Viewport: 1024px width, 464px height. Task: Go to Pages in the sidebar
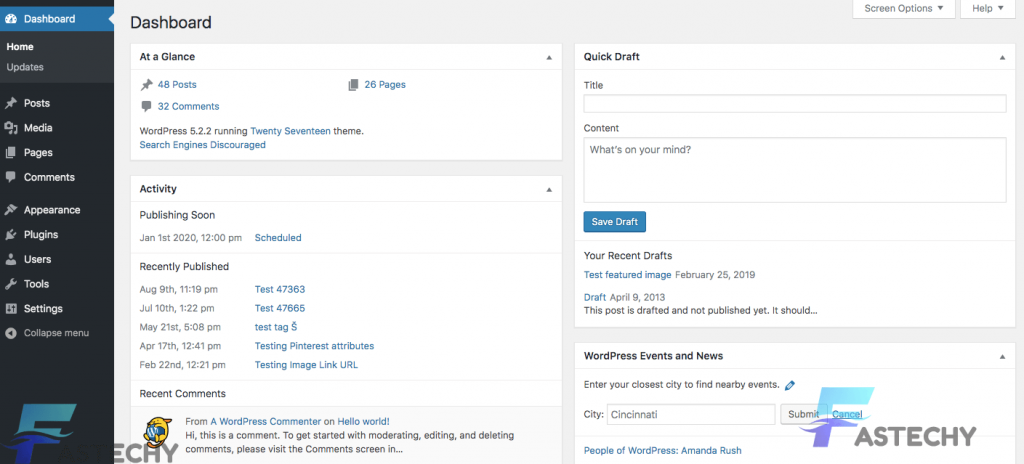tap(38, 153)
